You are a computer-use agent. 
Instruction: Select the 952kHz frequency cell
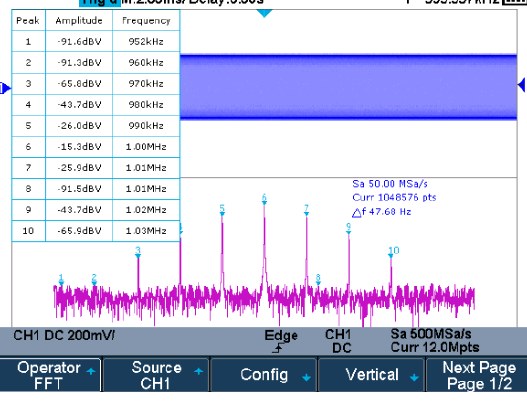point(146,41)
